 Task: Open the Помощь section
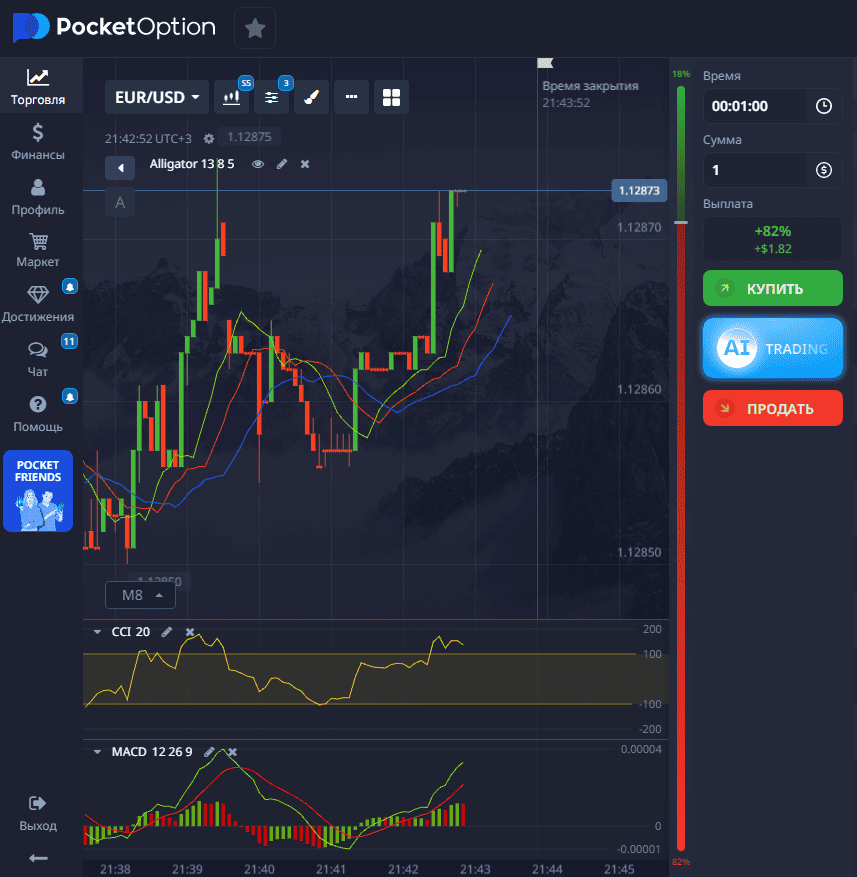pos(38,414)
